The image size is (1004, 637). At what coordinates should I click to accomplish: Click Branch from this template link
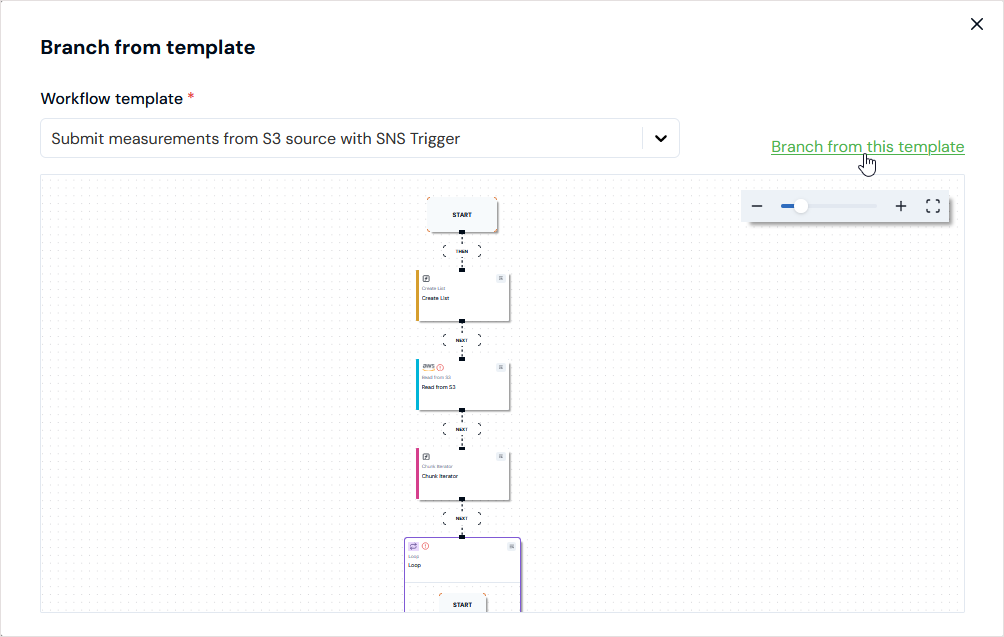(868, 147)
